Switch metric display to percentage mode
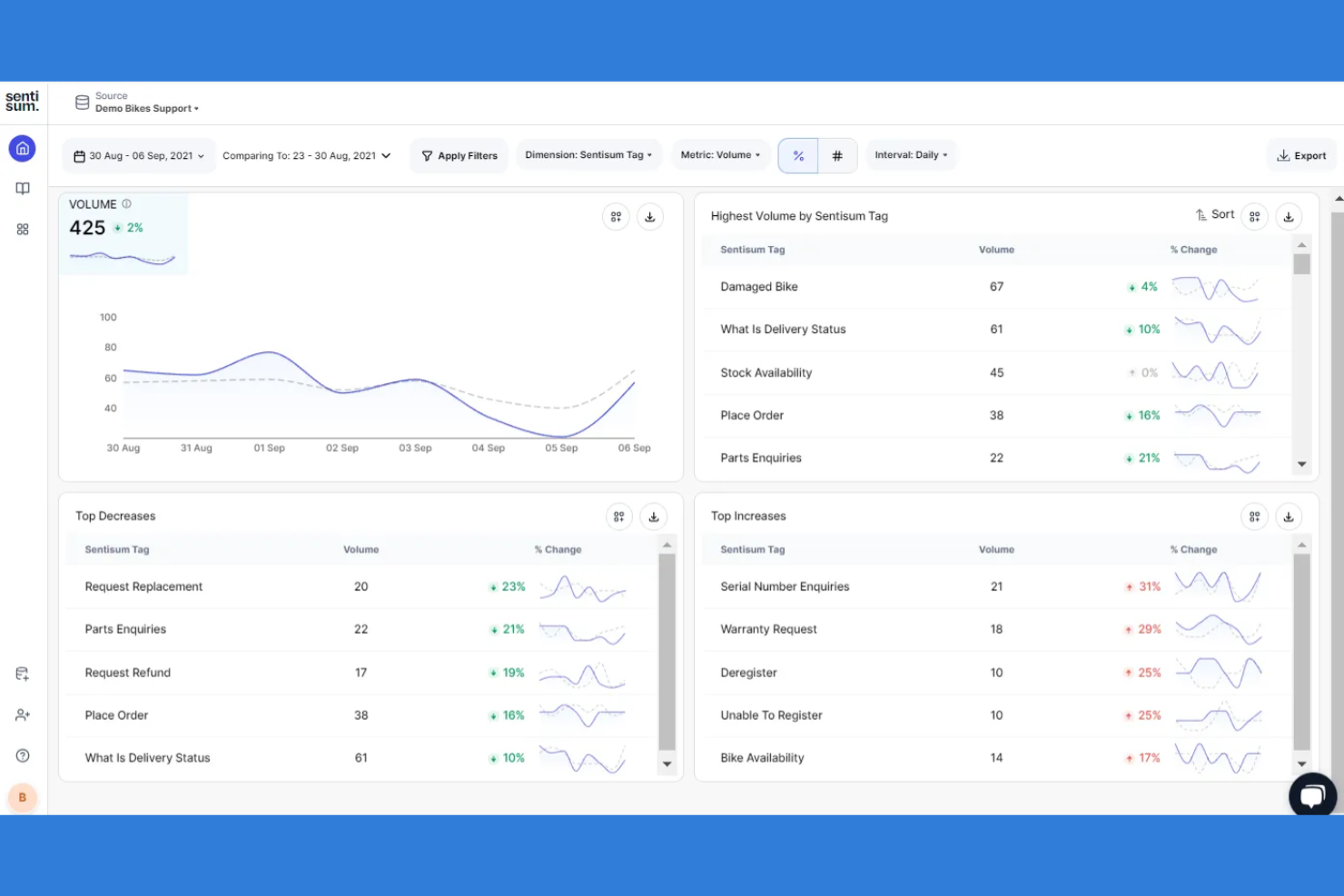This screenshot has width=1344, height=896. tap(797, 155)
